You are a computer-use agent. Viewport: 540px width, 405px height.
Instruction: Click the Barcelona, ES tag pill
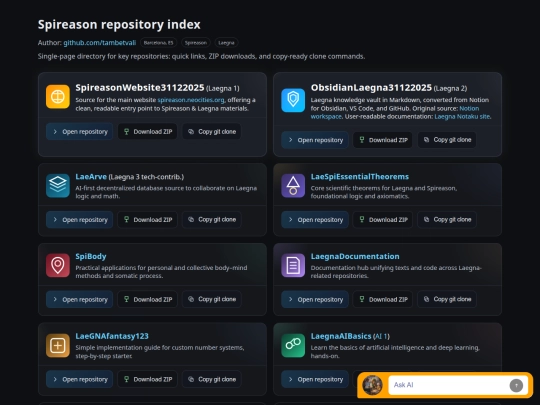[158, 43]
